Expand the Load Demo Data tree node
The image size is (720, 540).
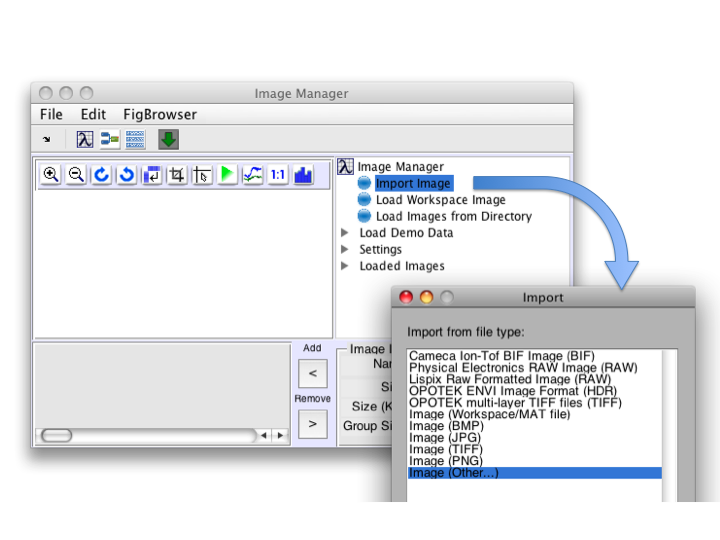click(x=345, y=233)
